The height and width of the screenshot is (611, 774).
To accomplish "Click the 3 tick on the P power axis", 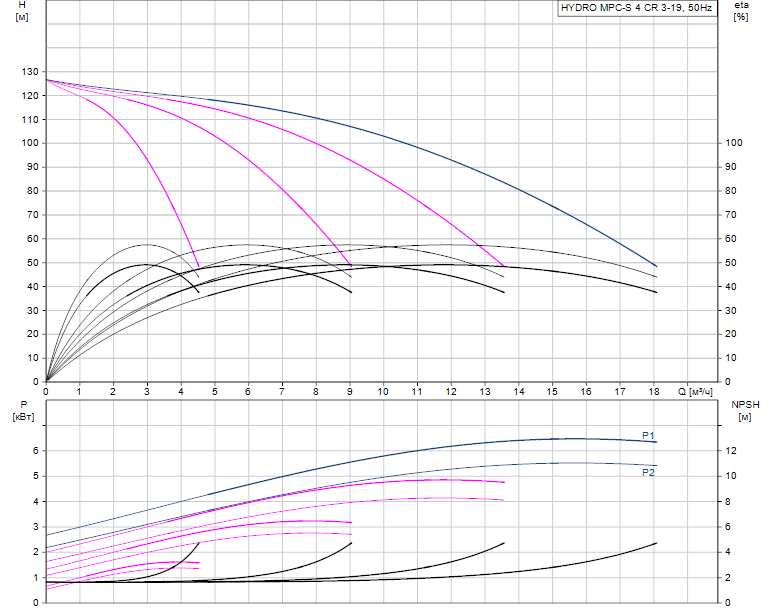I will pyautogui.click(x=35, y=527).
